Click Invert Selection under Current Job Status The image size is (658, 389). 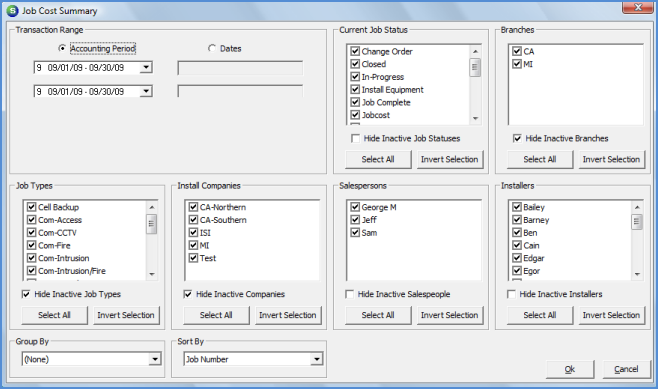(x=449, y=159)
